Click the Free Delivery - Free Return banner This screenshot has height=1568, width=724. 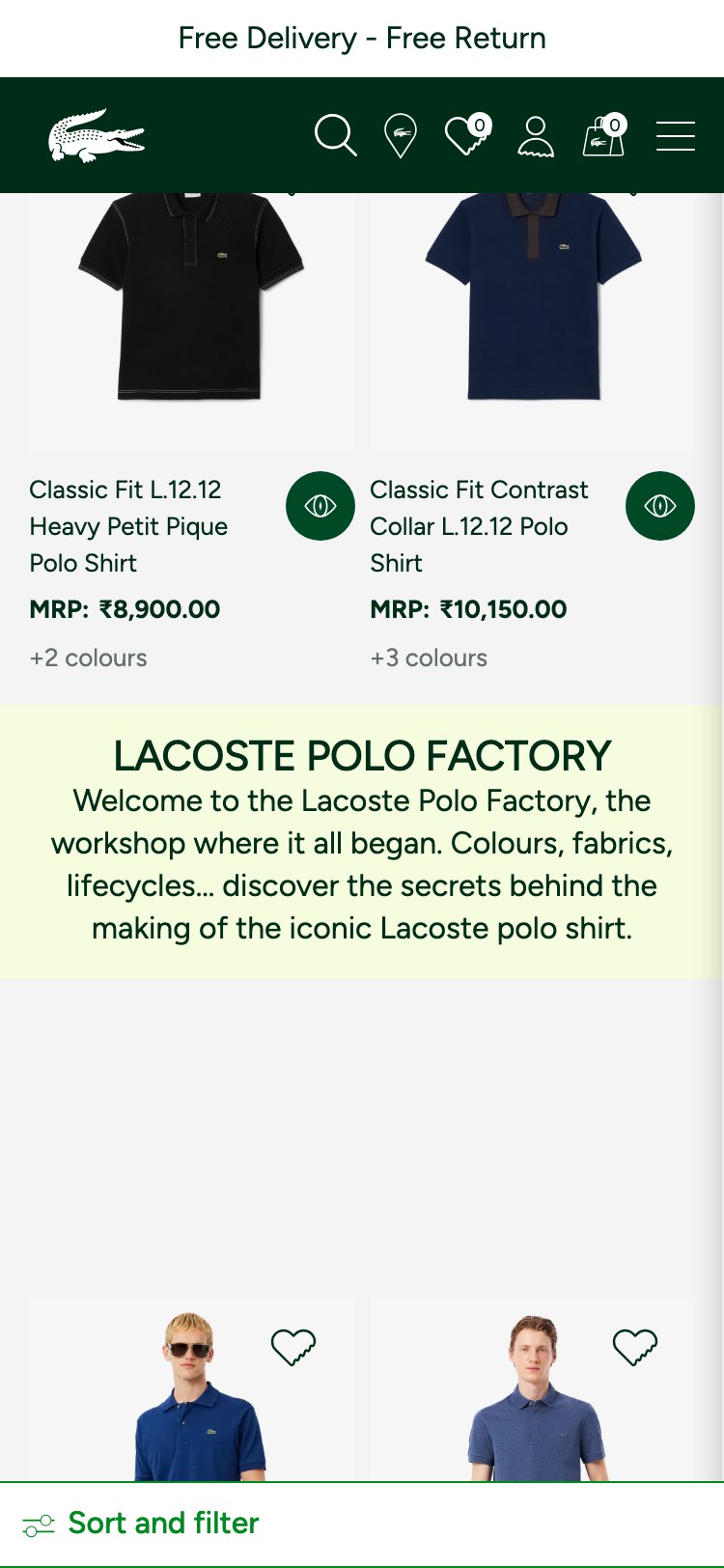click(x=362, y=38)
